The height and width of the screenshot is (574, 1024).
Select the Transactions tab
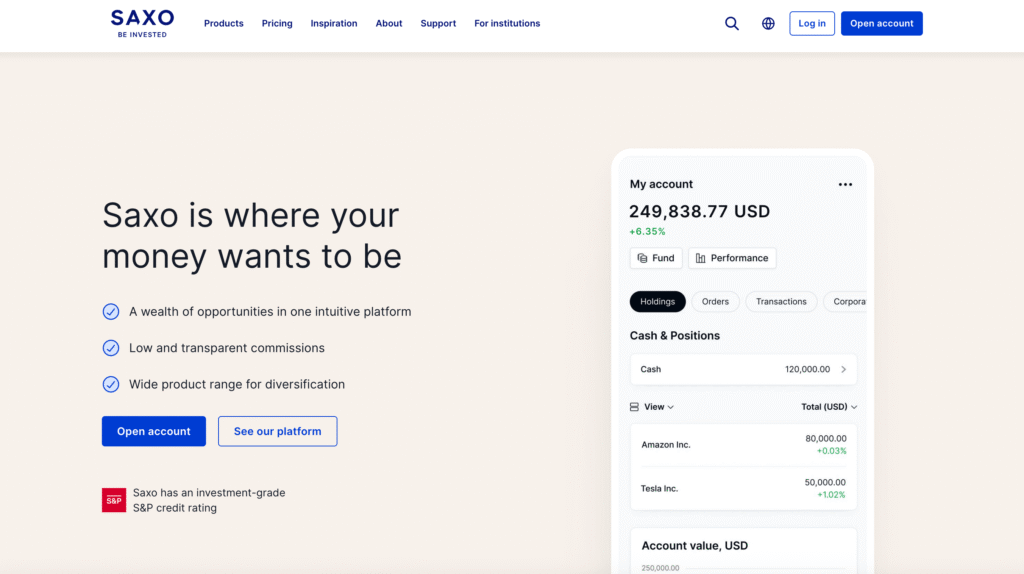click(x=781, y=302)
